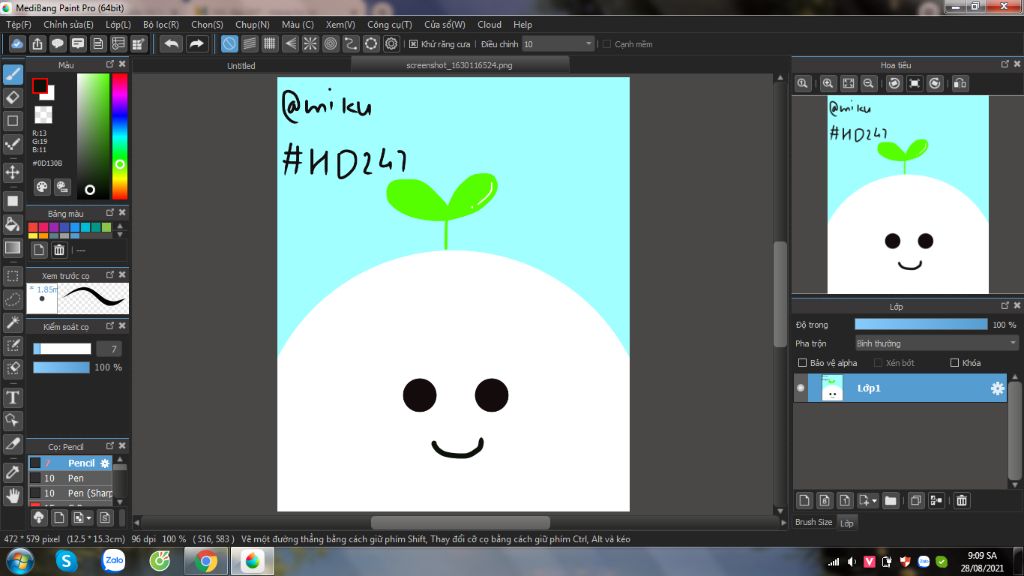Open the Tệp(F) menu

coord(18,24)
